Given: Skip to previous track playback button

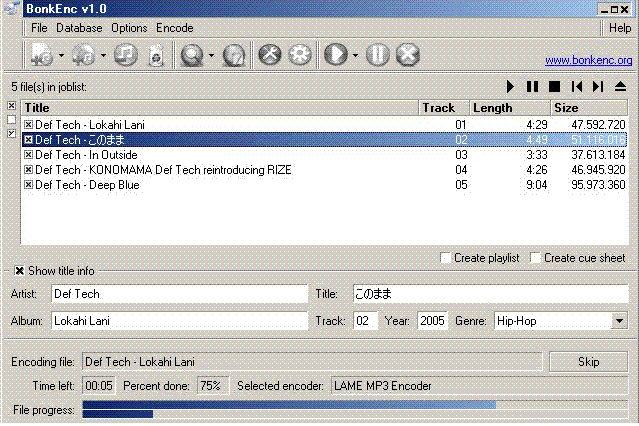Looking at the screenshot, I should coord(577,86).
